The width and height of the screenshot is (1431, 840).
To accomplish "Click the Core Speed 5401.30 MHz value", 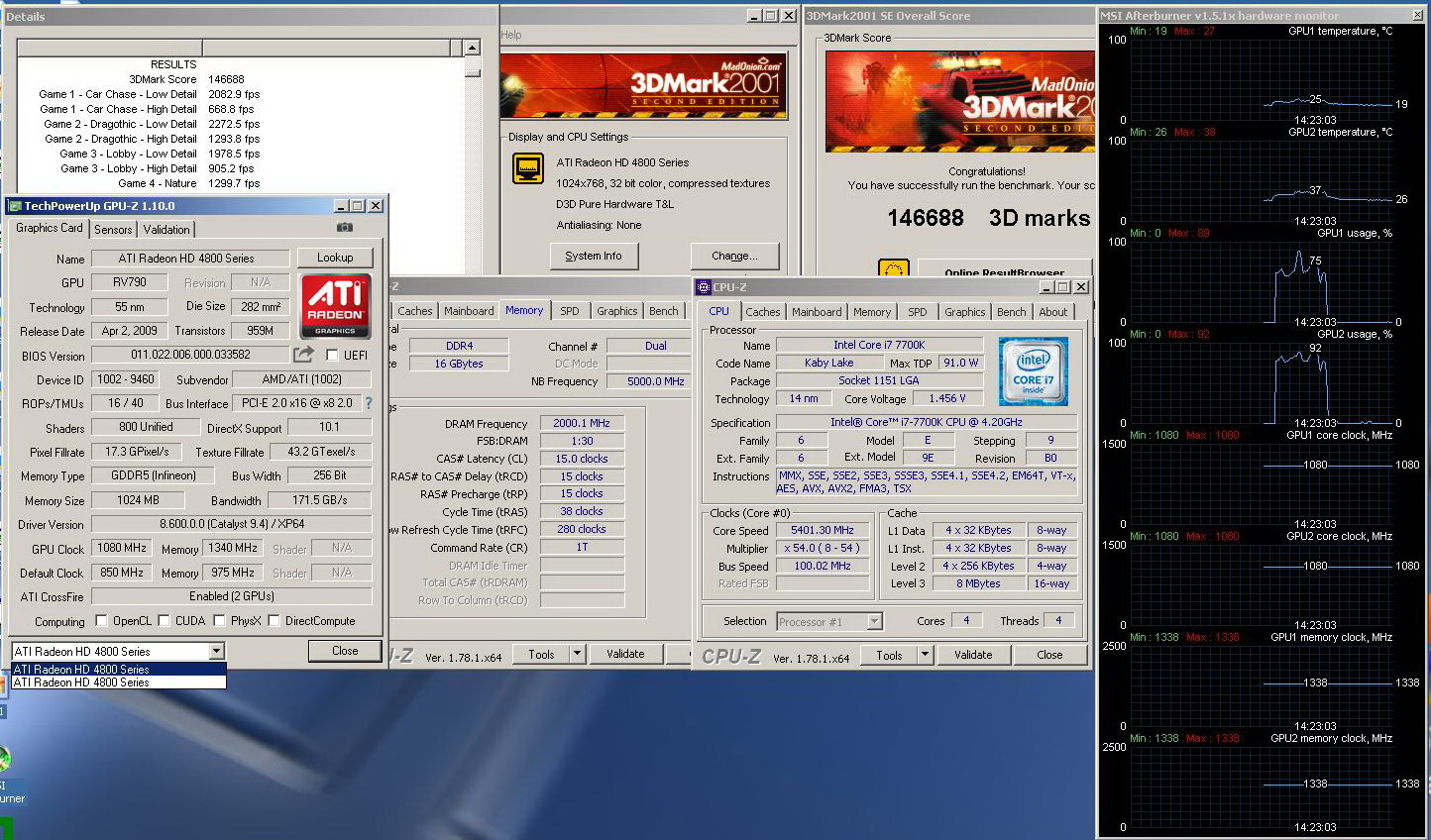I will (823, 530).
